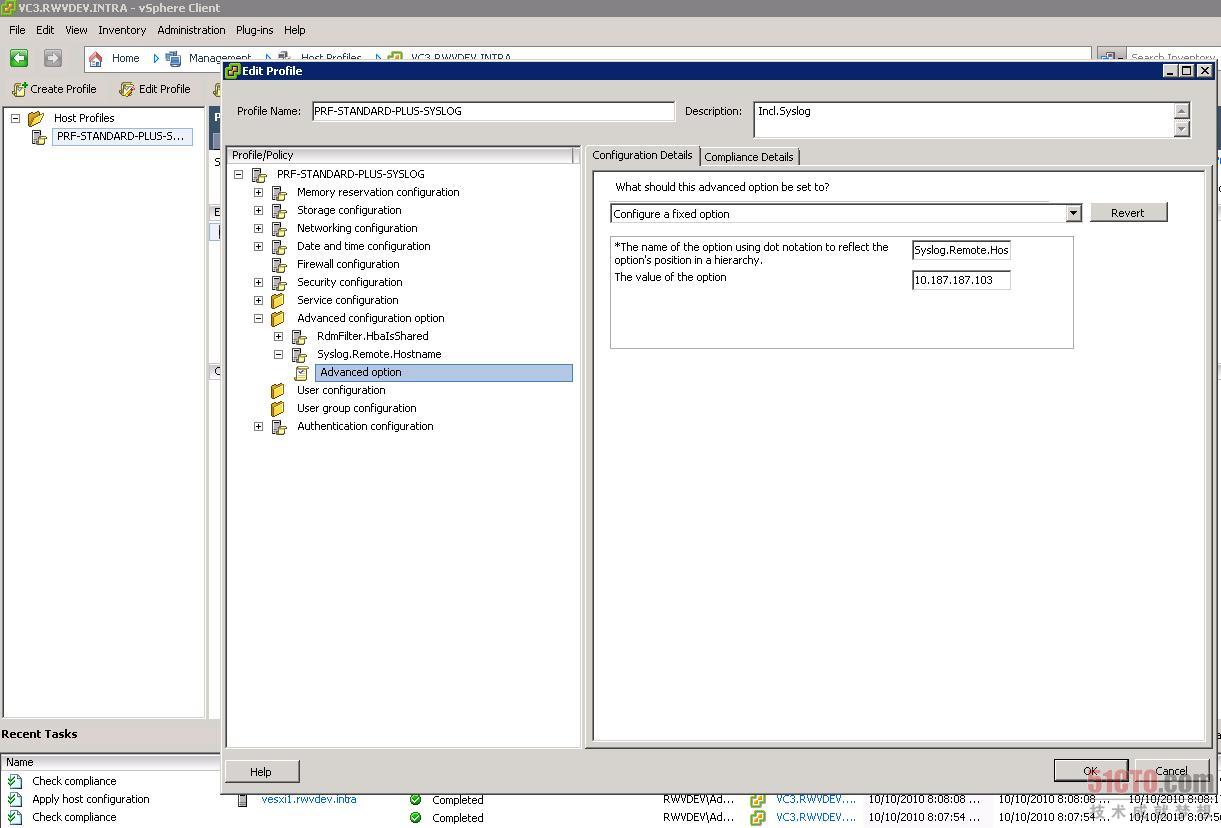Image resolution: width=1221 pixels, height=828 pixels.
Task: Select 'Firewall configuration' tree row
Action: pos(348,264)
